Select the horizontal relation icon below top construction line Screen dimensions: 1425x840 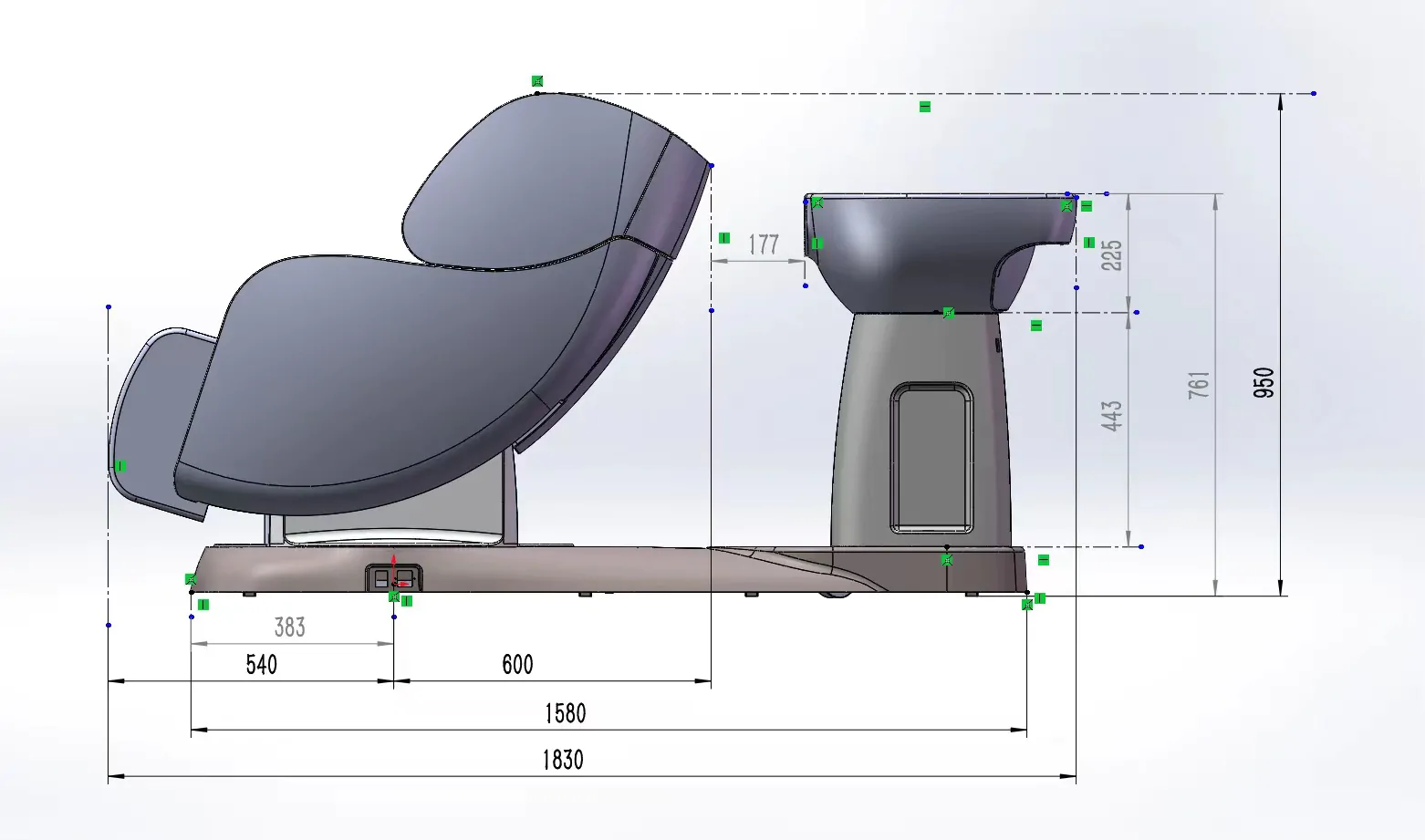(x=924, y=107)
